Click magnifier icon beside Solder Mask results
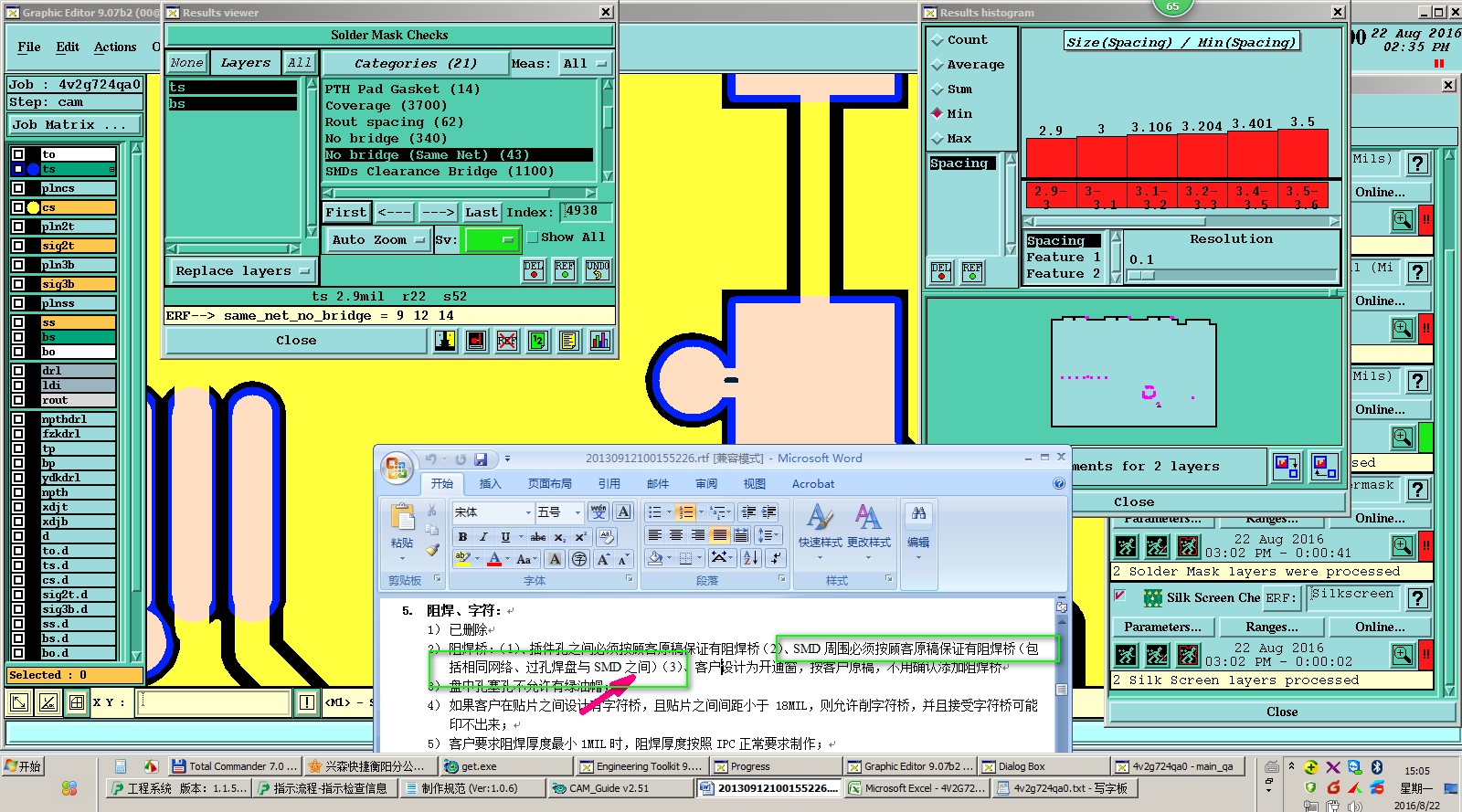 click(1402, 546)
